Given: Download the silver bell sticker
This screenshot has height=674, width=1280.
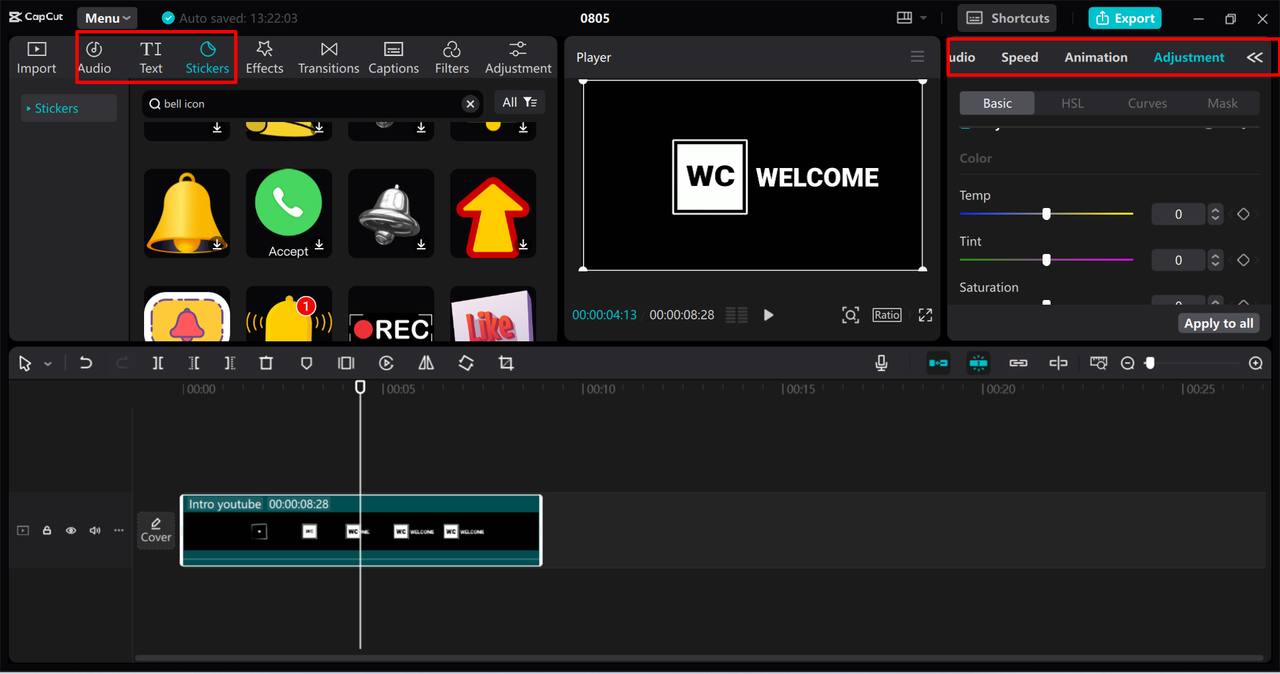Looking at the screenshot, I should [421, 245].
